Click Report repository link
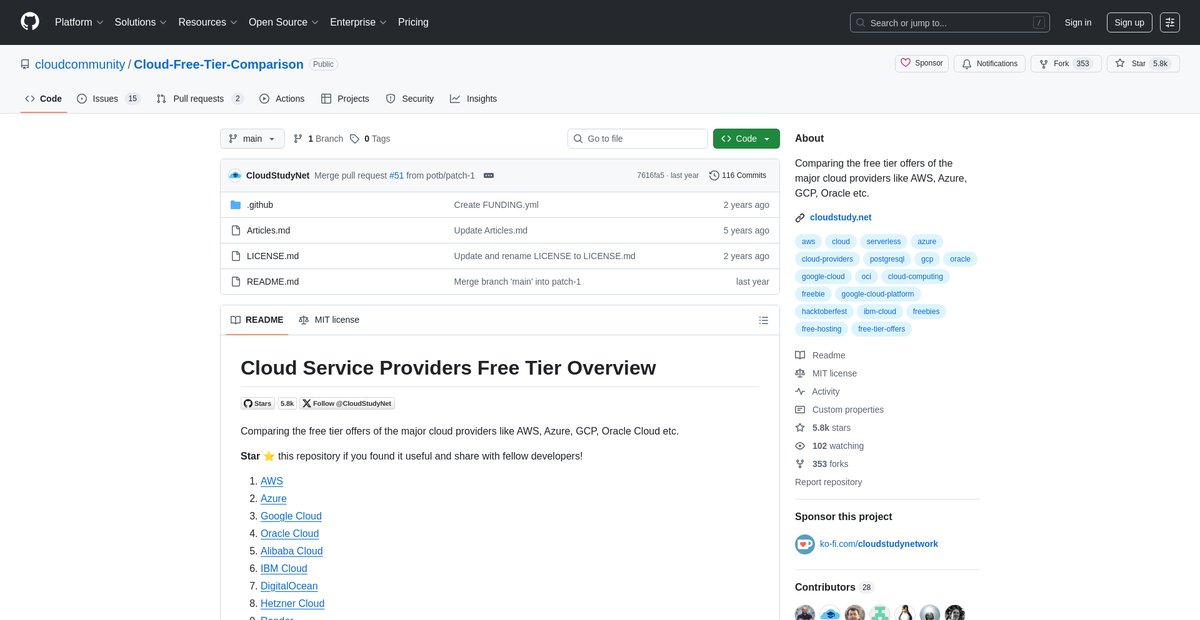 [x=828, y=482]
